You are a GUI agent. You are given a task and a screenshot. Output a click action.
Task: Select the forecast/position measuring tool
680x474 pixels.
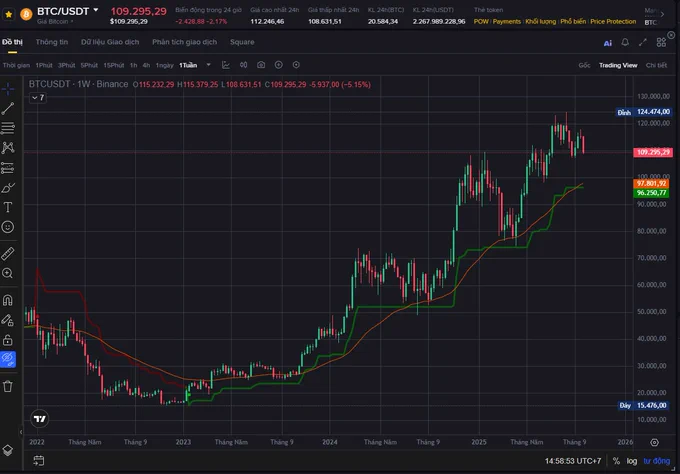8,168
